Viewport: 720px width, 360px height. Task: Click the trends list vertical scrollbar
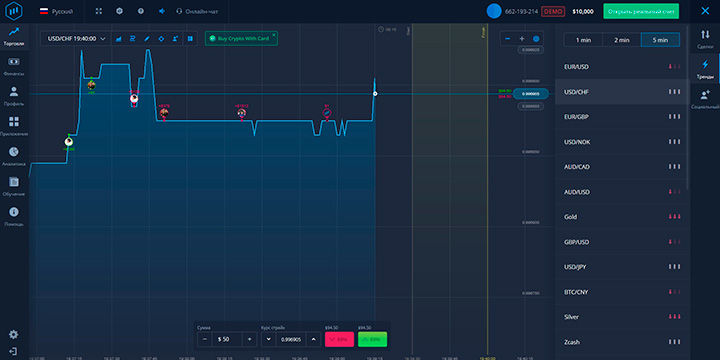(687, 108)
